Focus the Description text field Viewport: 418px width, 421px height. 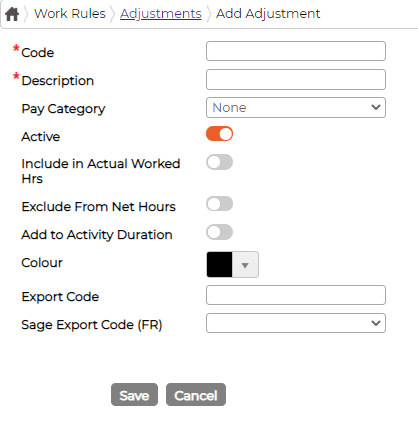click(296, 79)
